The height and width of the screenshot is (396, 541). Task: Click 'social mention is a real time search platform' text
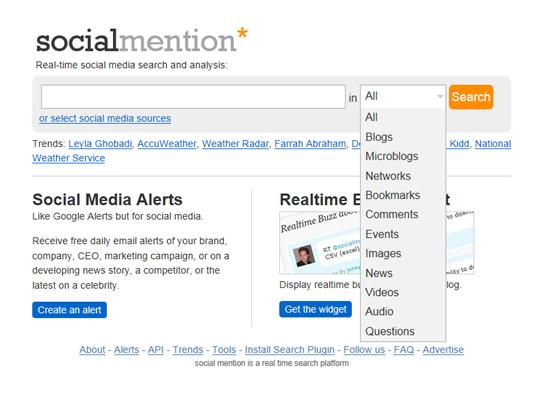pyautogui.click(x=272, y=363)
